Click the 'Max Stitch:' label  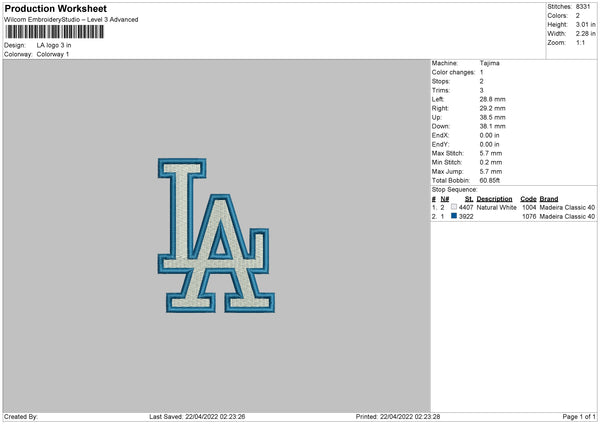click(448, 153)
